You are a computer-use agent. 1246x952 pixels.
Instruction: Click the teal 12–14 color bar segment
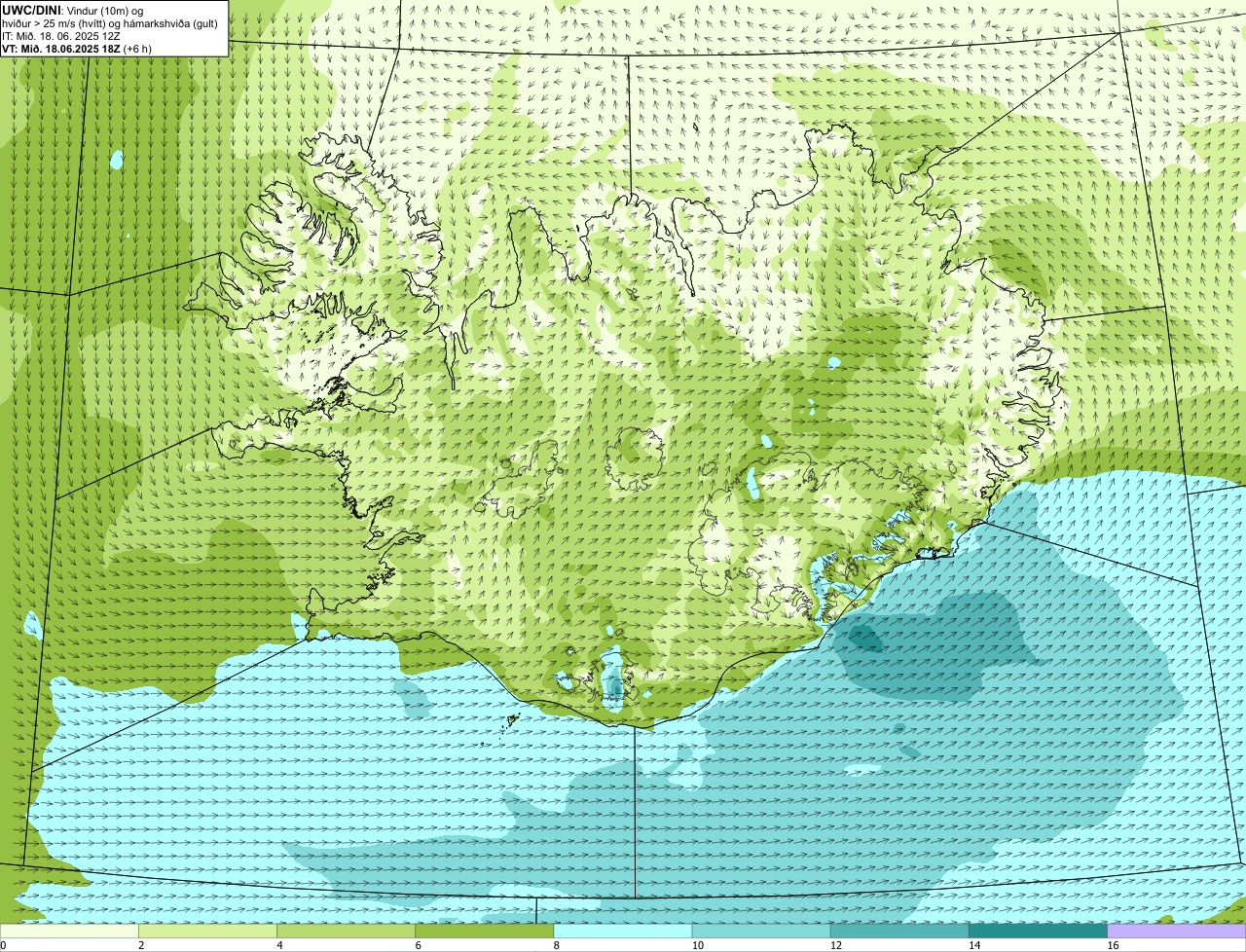pyautogui.click(x=899, y=931)
